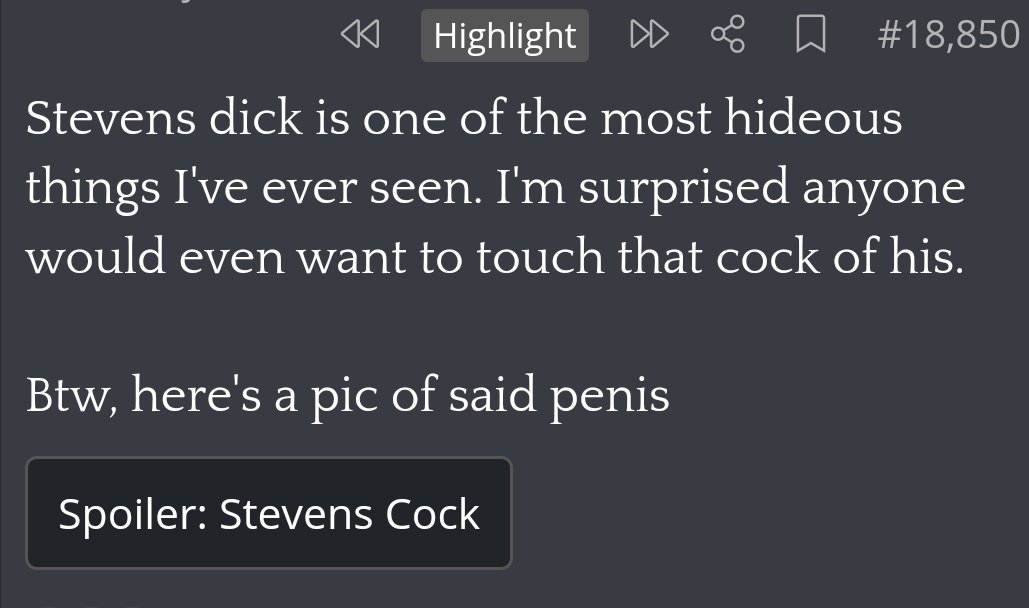Click the double right arrow icon
Image resolution: width=1029 pixels, height=608 pixels.
point(649,34)
